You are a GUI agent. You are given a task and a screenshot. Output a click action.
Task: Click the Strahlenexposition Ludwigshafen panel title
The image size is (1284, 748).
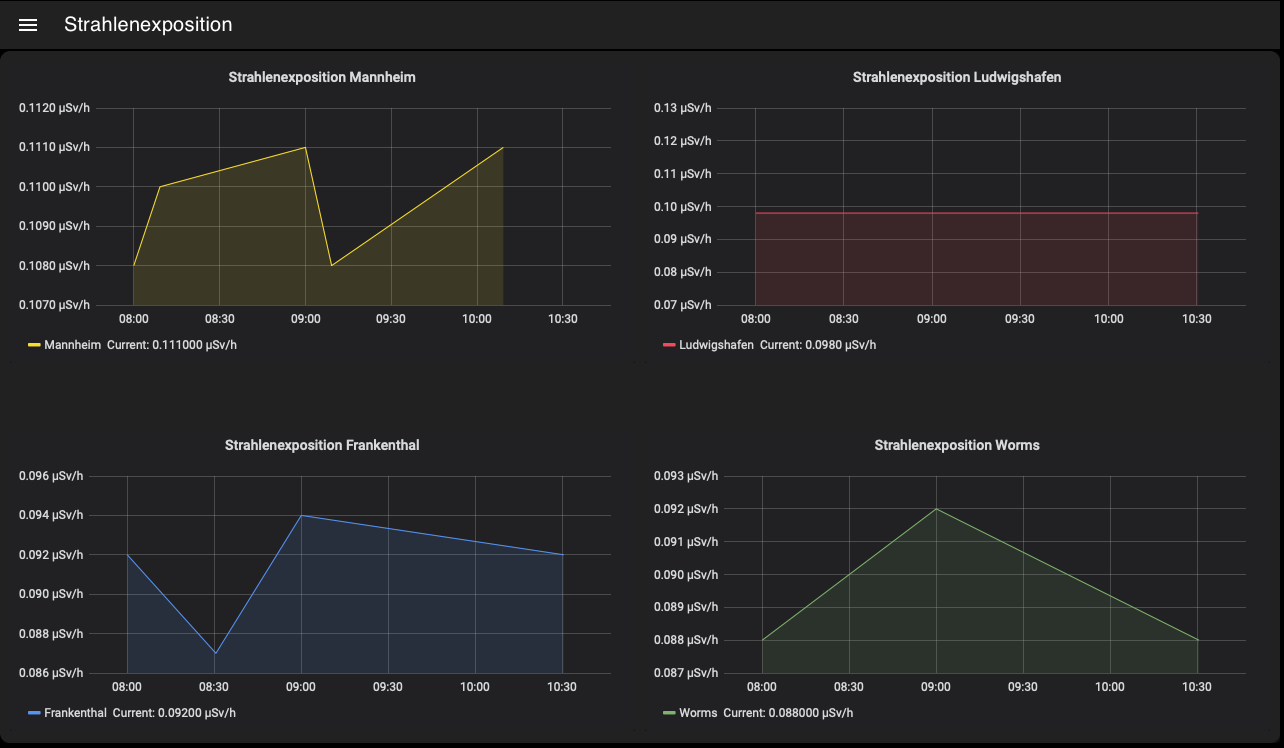tap(957, 77)
